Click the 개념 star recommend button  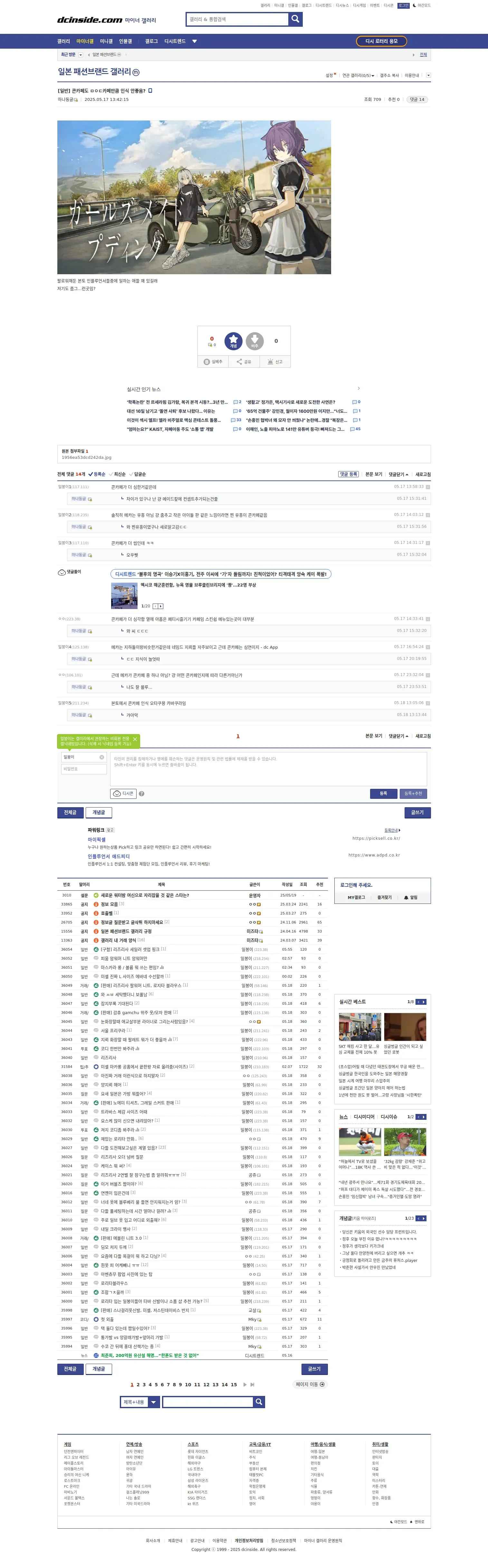point(233,341)
